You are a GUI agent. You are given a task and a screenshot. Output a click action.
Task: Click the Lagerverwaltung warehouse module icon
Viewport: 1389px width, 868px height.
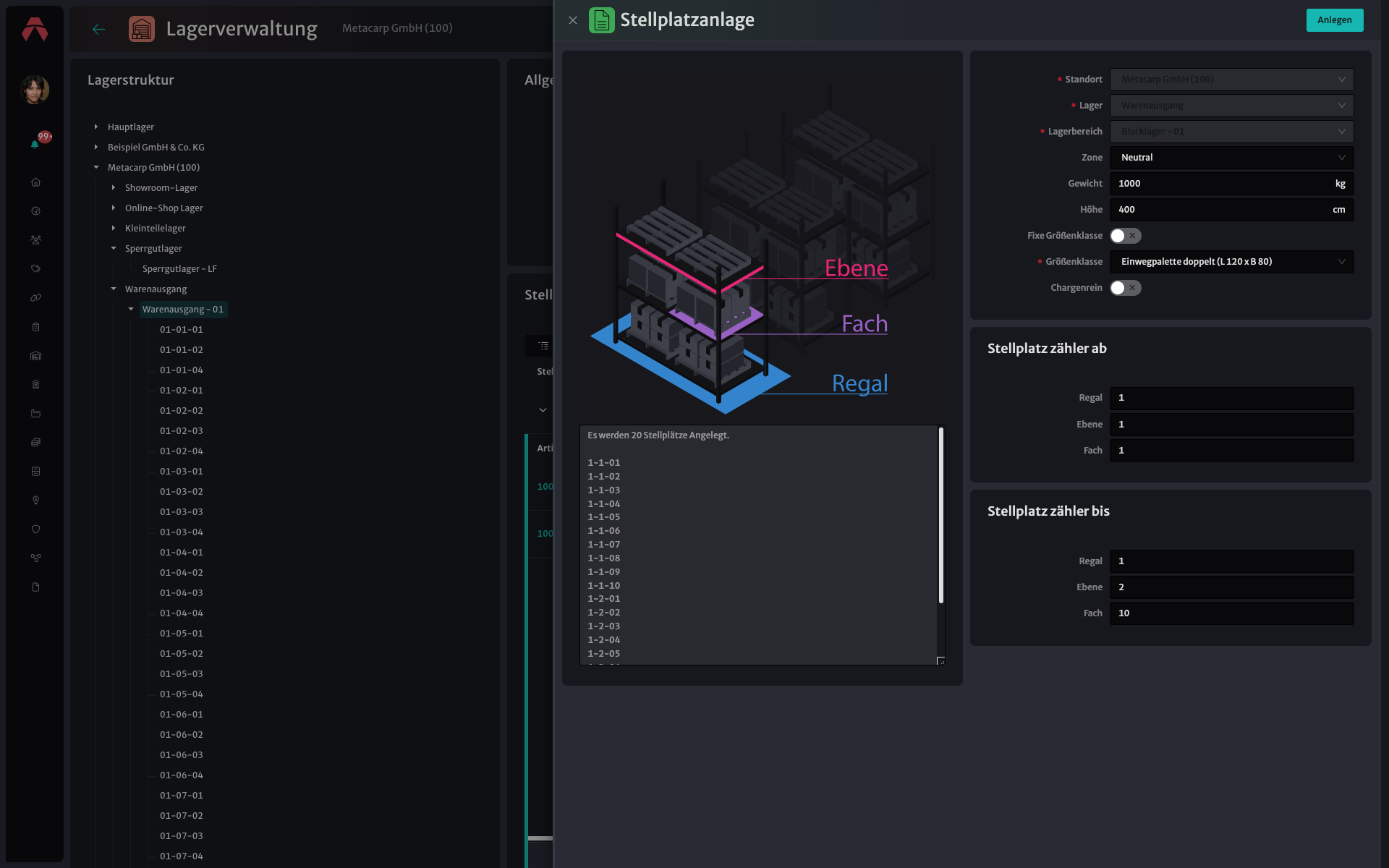pyautogui.click(x=141, y=29)
